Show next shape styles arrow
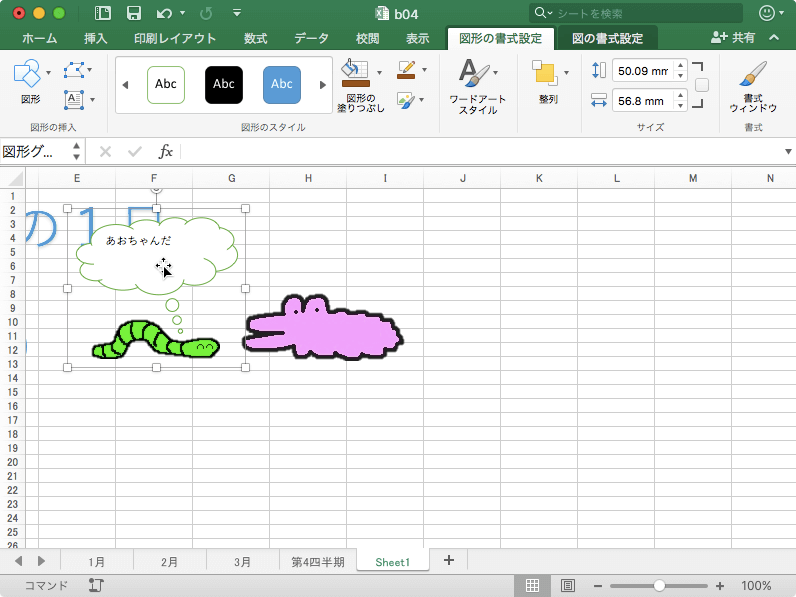This screenshot has width=796, height=597. (322, 85)
